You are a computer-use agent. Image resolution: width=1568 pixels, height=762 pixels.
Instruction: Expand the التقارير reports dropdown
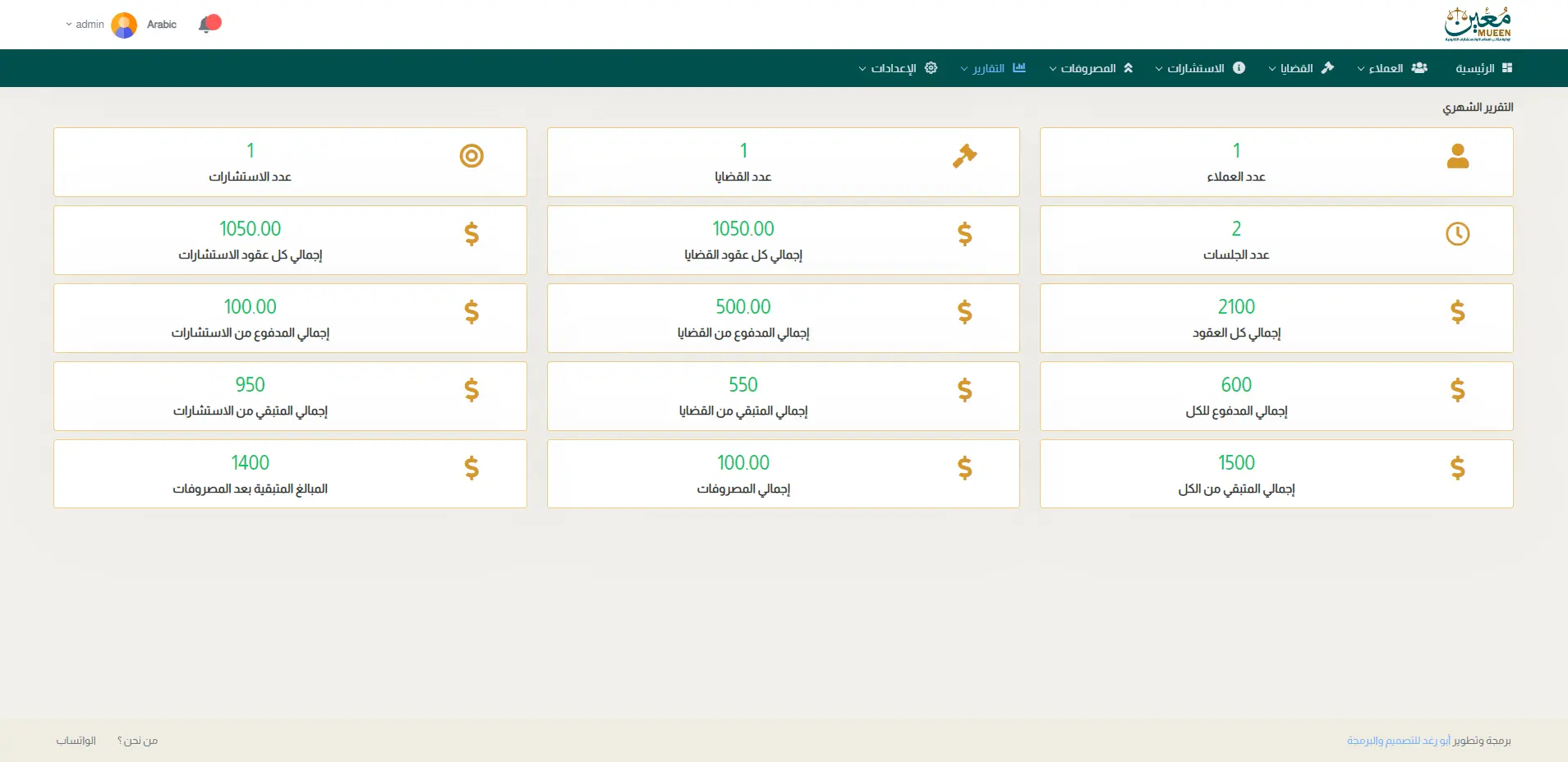993,68
